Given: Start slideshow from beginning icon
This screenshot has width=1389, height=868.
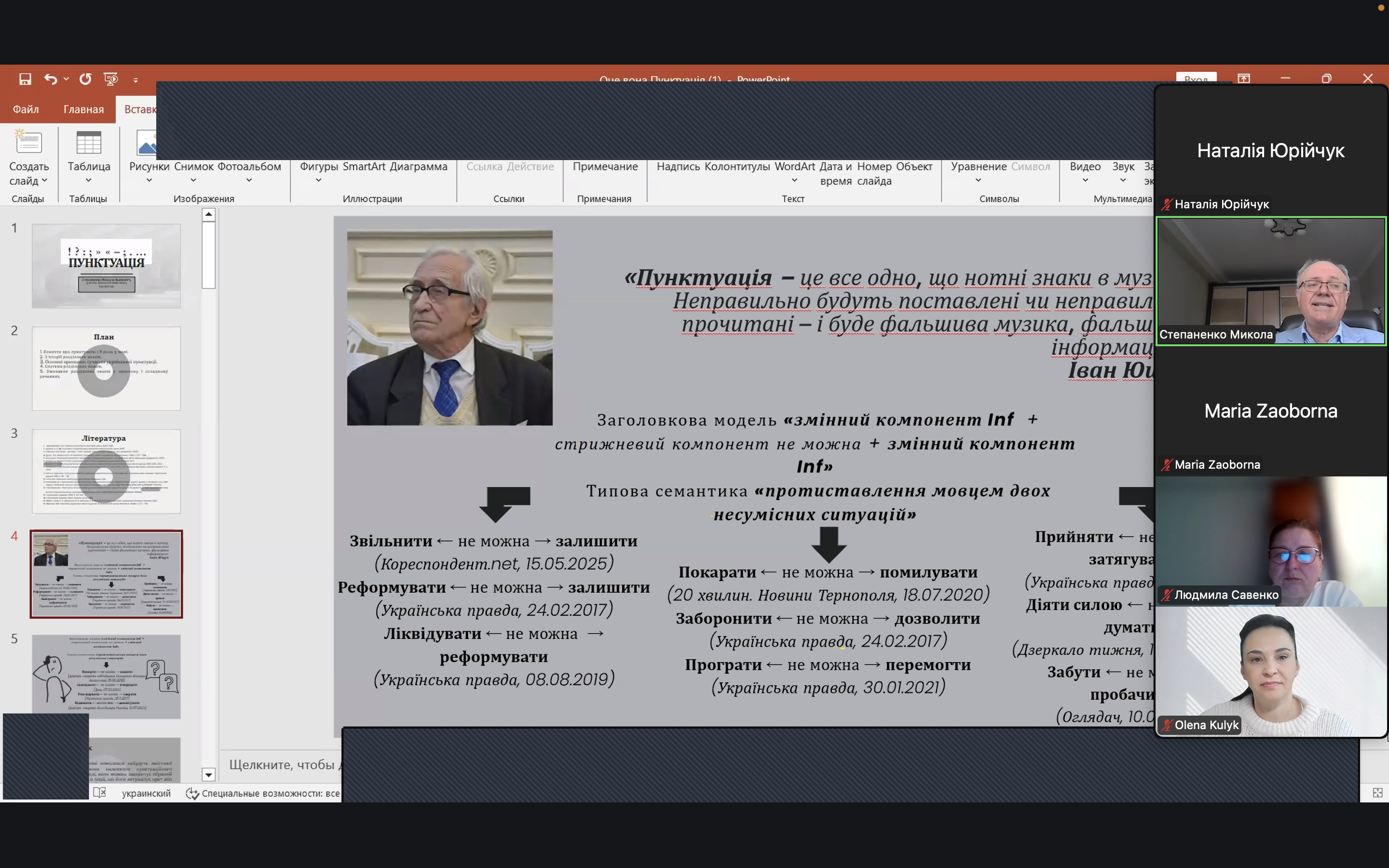Looking at the screenshot, I should click(x=110, y=79).
